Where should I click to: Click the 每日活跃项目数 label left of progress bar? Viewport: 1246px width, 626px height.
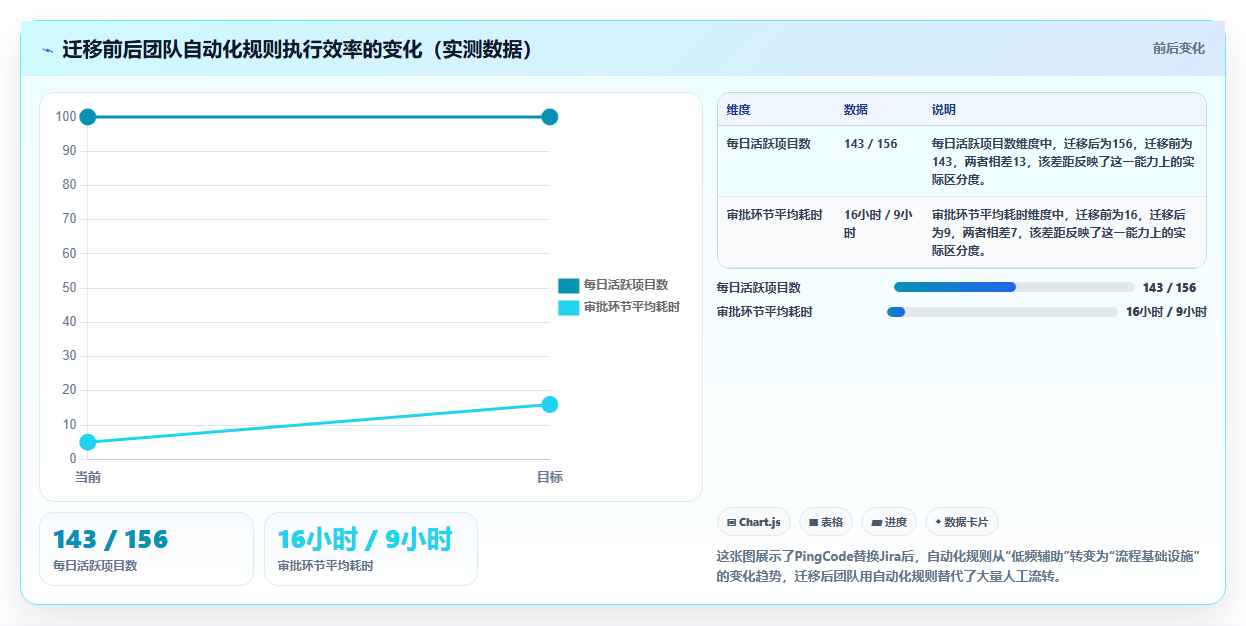(759, 288)
